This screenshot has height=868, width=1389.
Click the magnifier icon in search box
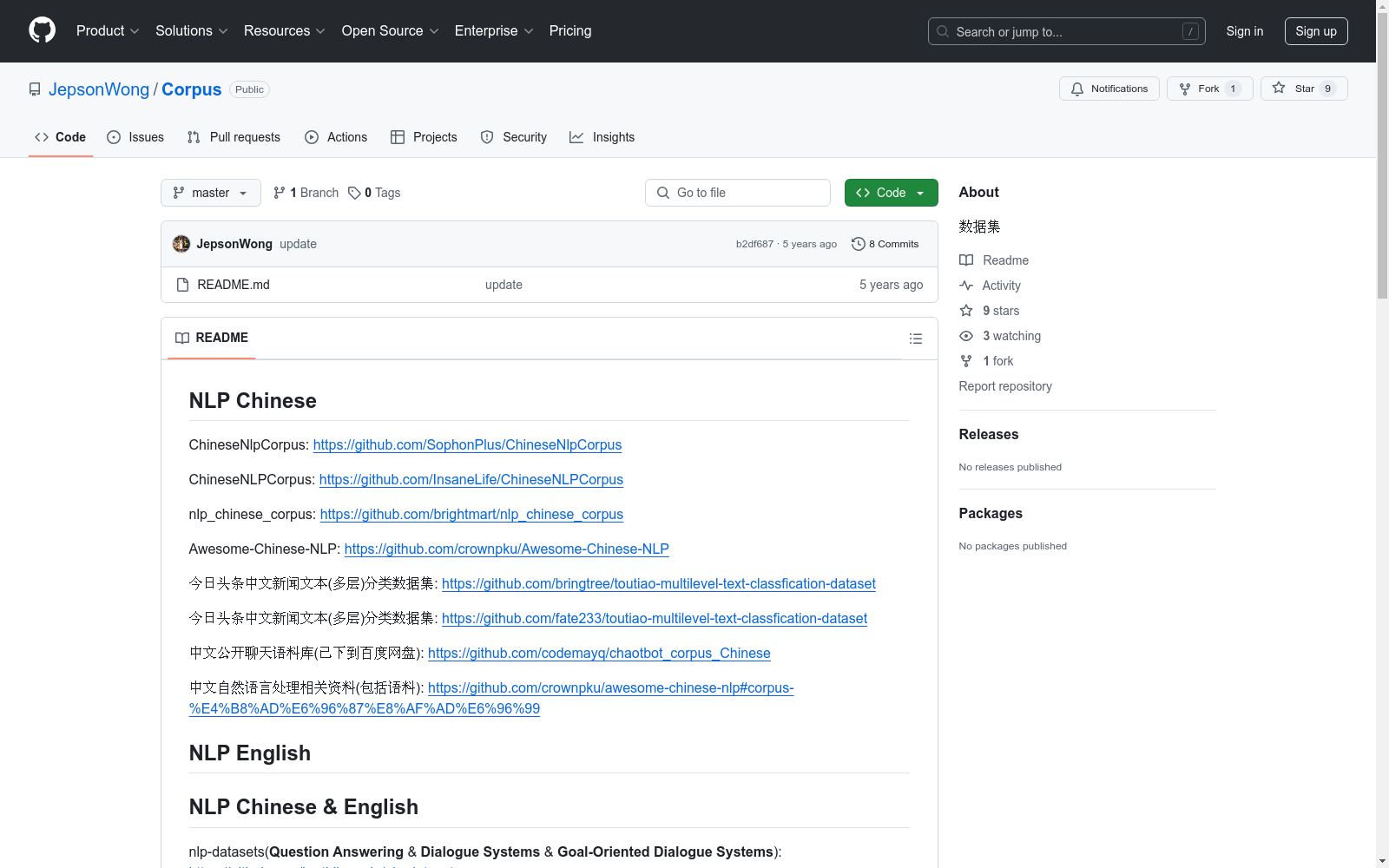click(943, 31)
